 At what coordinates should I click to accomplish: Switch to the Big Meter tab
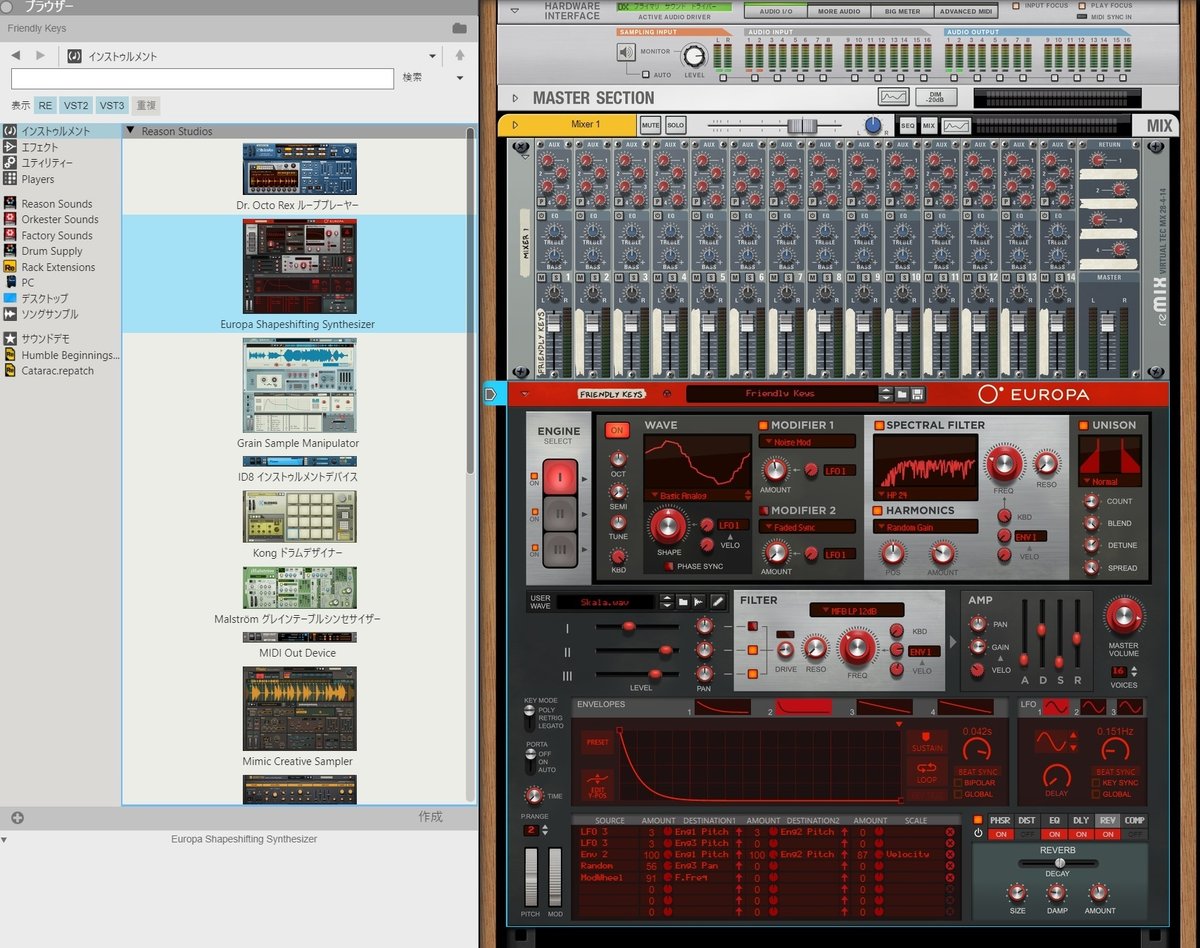tap(903, 11)
